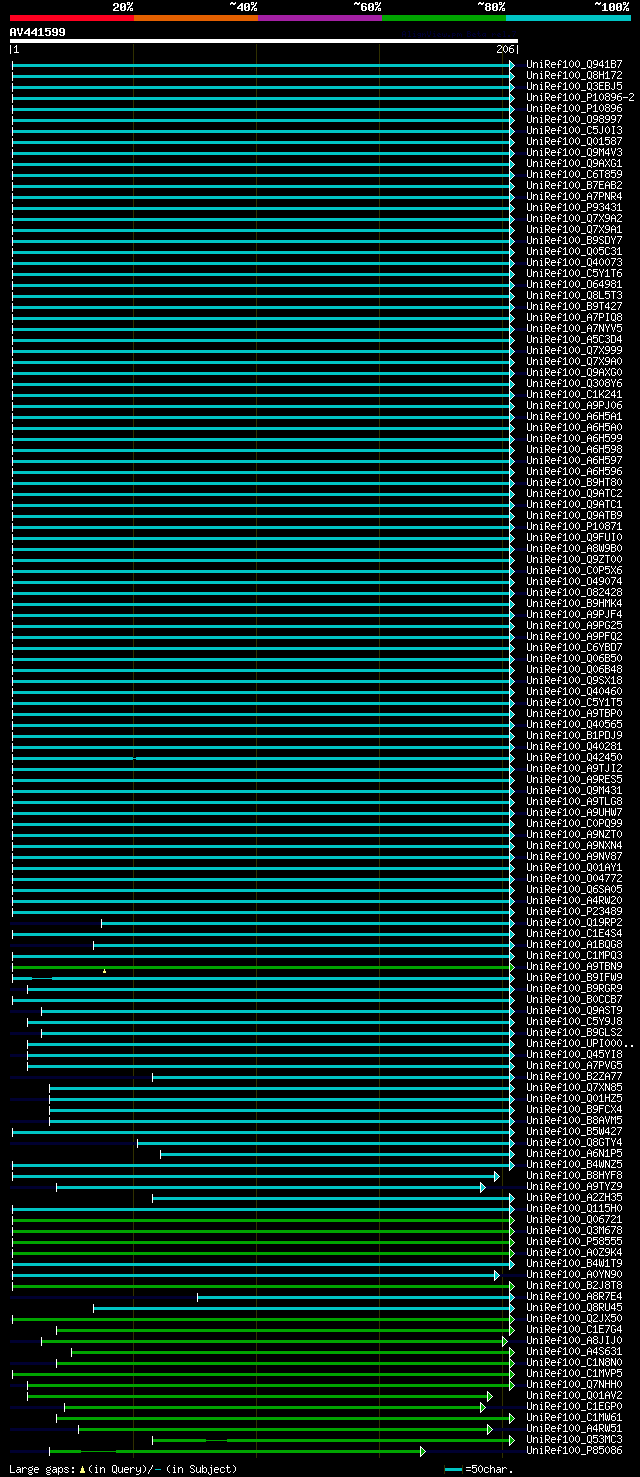Click hit label UniRef100_A0YN90
Screen dimensions: 640x1477
click(x=574, y=1274)
